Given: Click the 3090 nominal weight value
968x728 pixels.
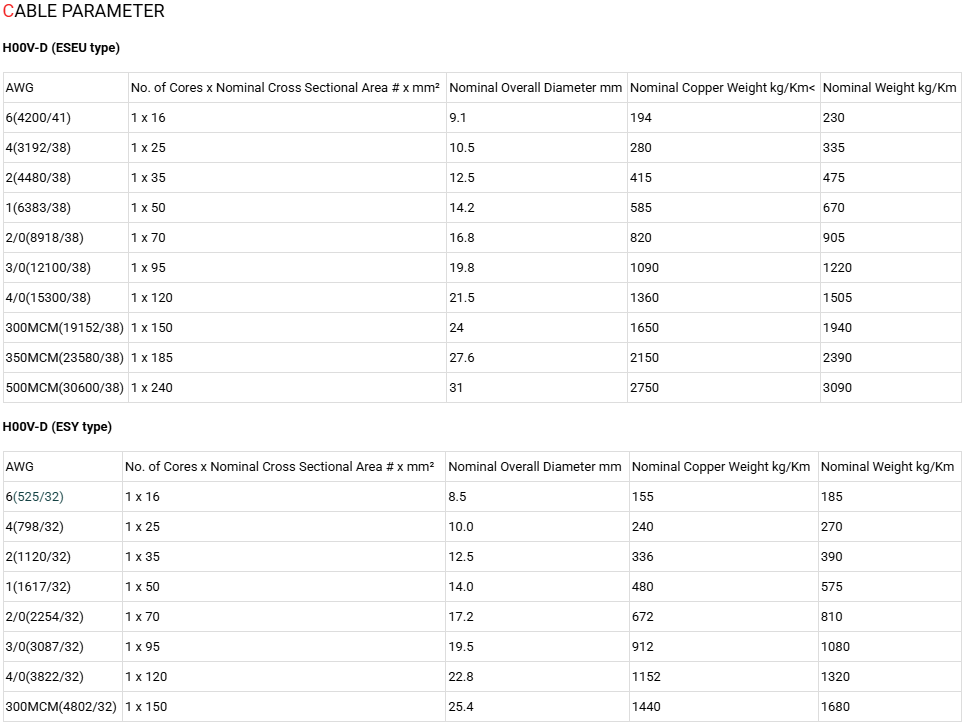Looking at the screenshot, I should (837, 388).
